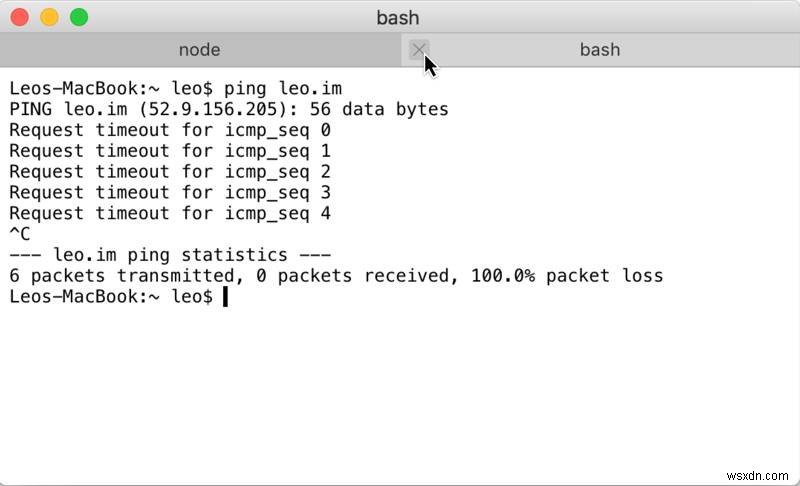Click the icmp_seq 2 timeout line
800x486 pixels.
(x=170, y=172)
